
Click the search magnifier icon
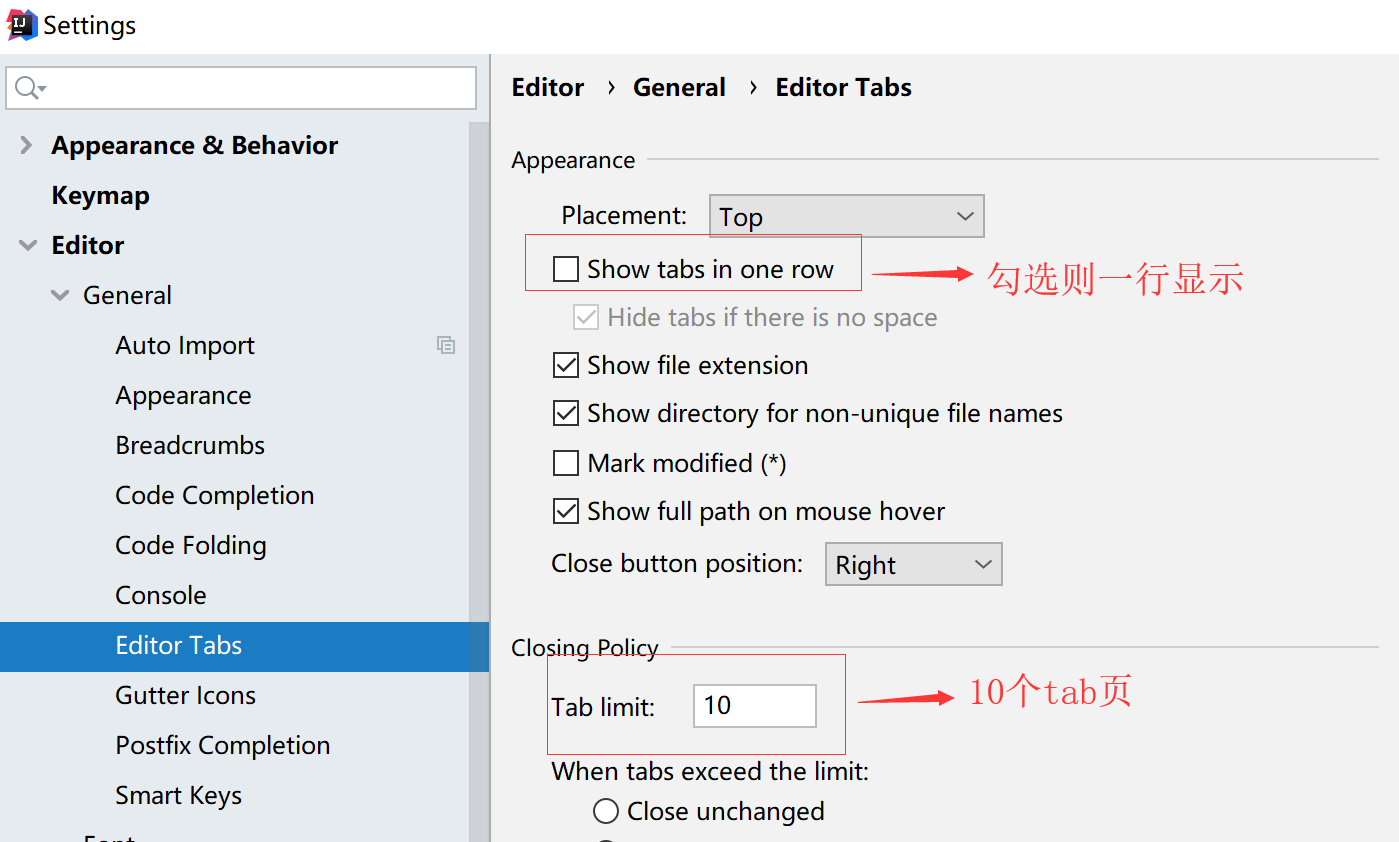31,88
